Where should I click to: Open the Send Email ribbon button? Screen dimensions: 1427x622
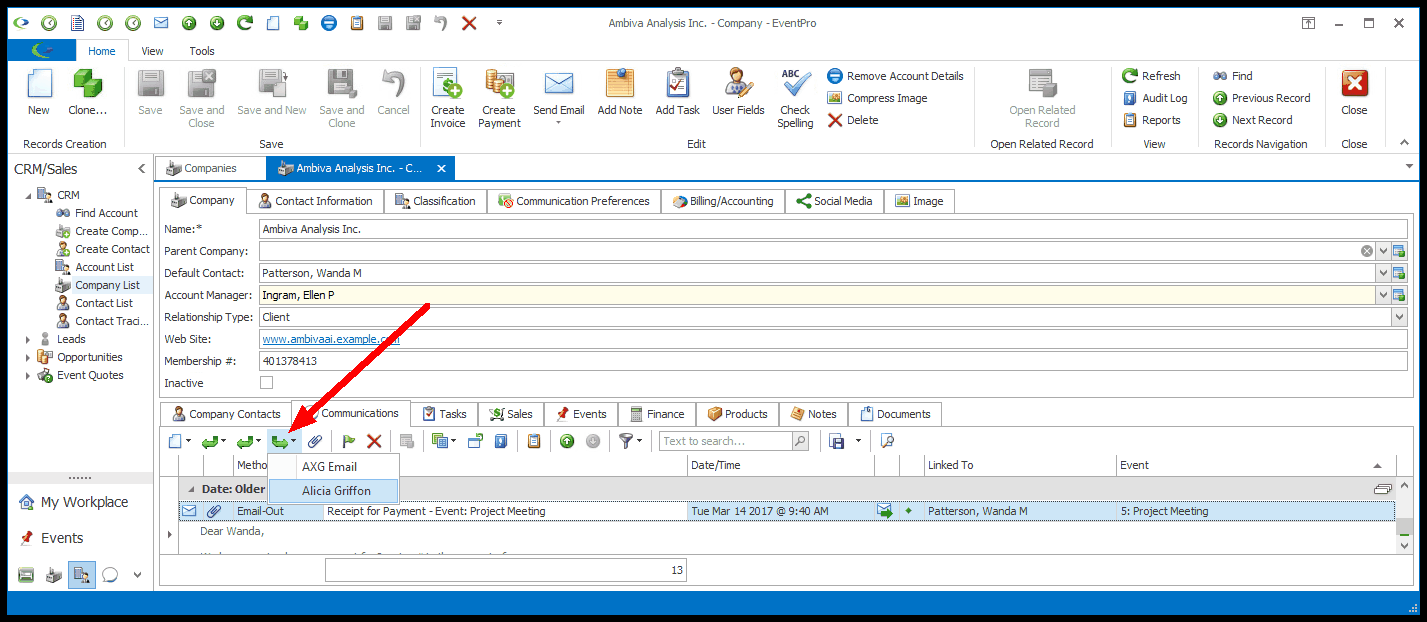pyautogui.click(x=558, y=98)
